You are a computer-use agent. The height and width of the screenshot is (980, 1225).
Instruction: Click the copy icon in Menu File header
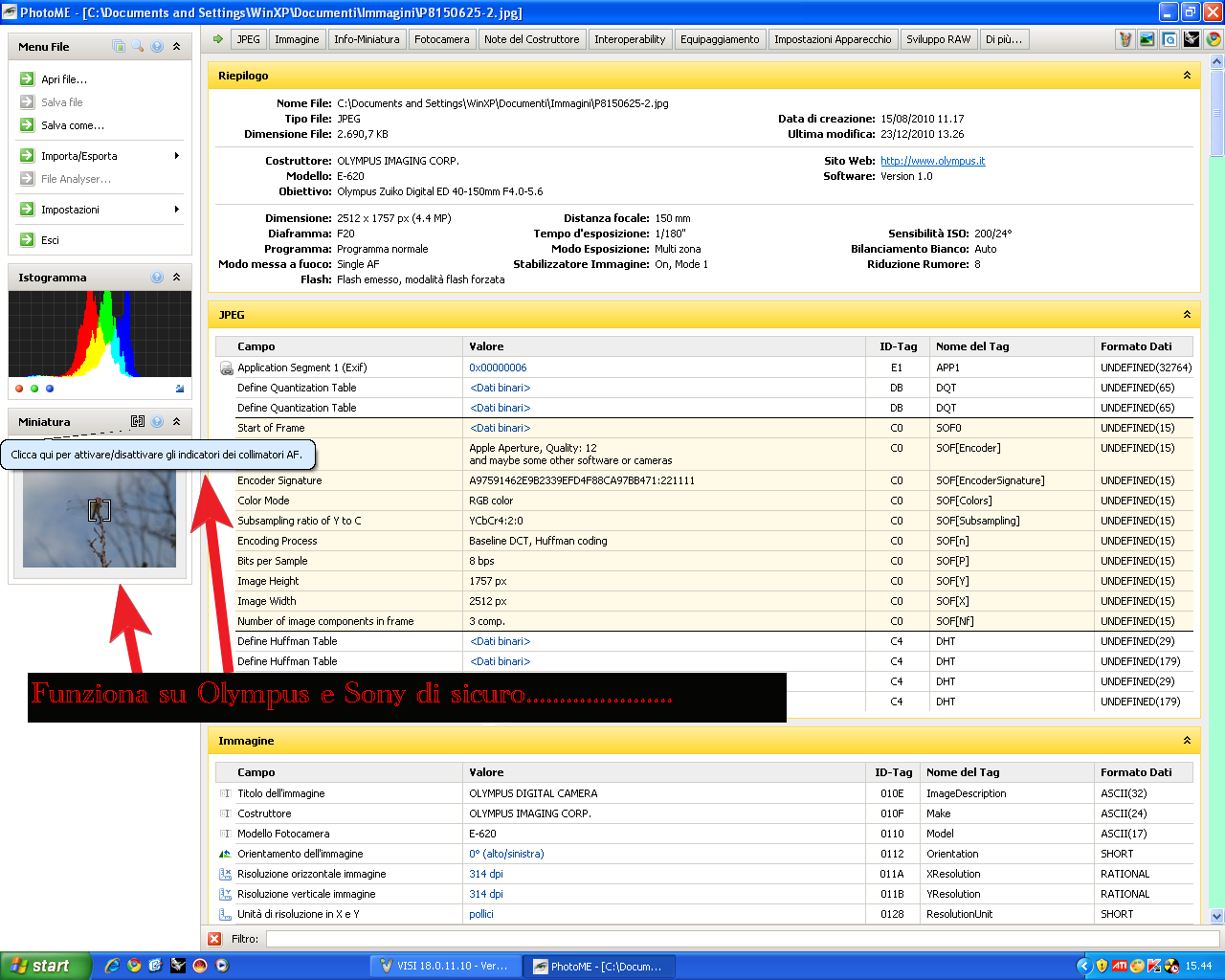[119, 46]
